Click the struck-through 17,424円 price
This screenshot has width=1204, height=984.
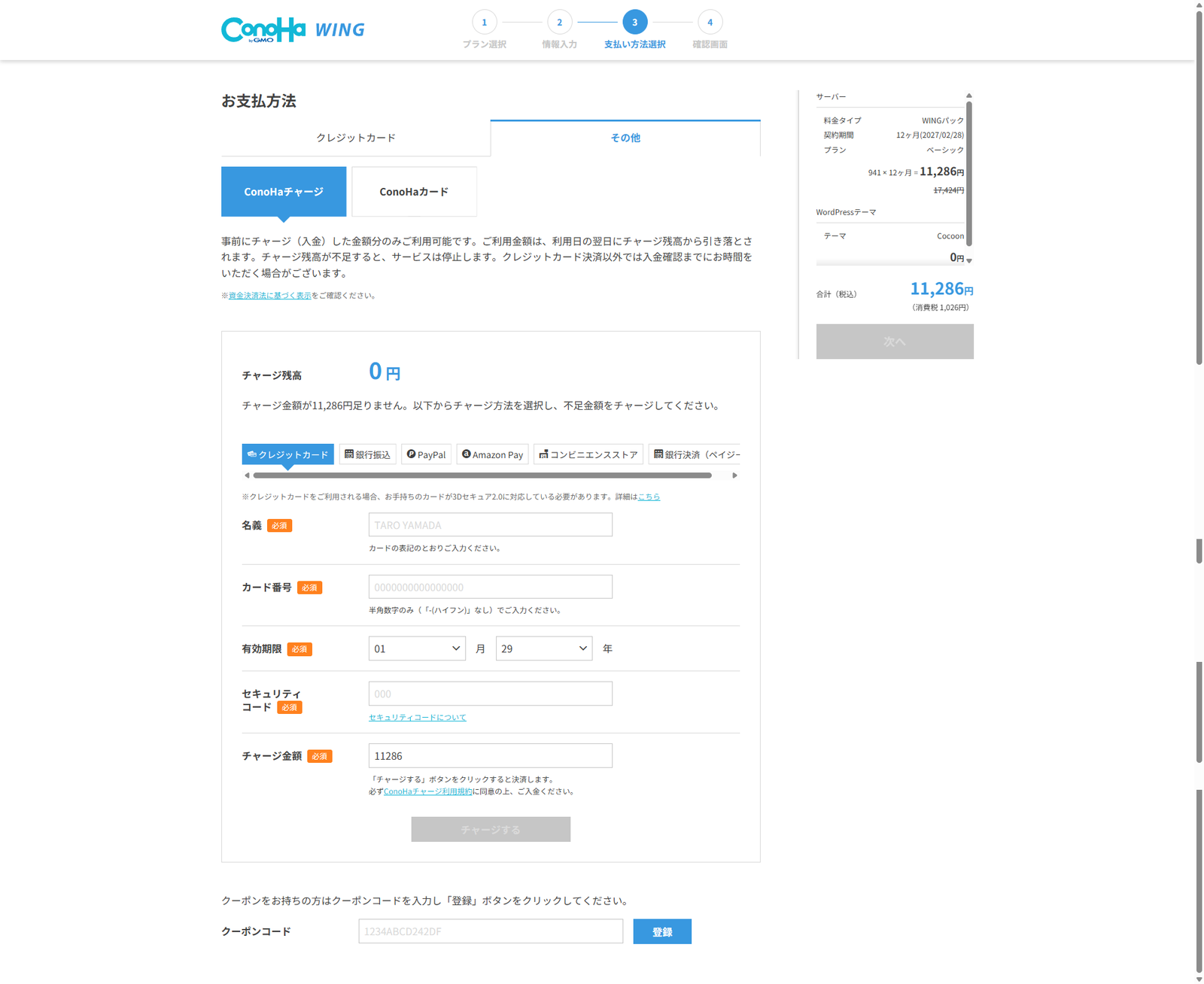(x=949, y=190)
